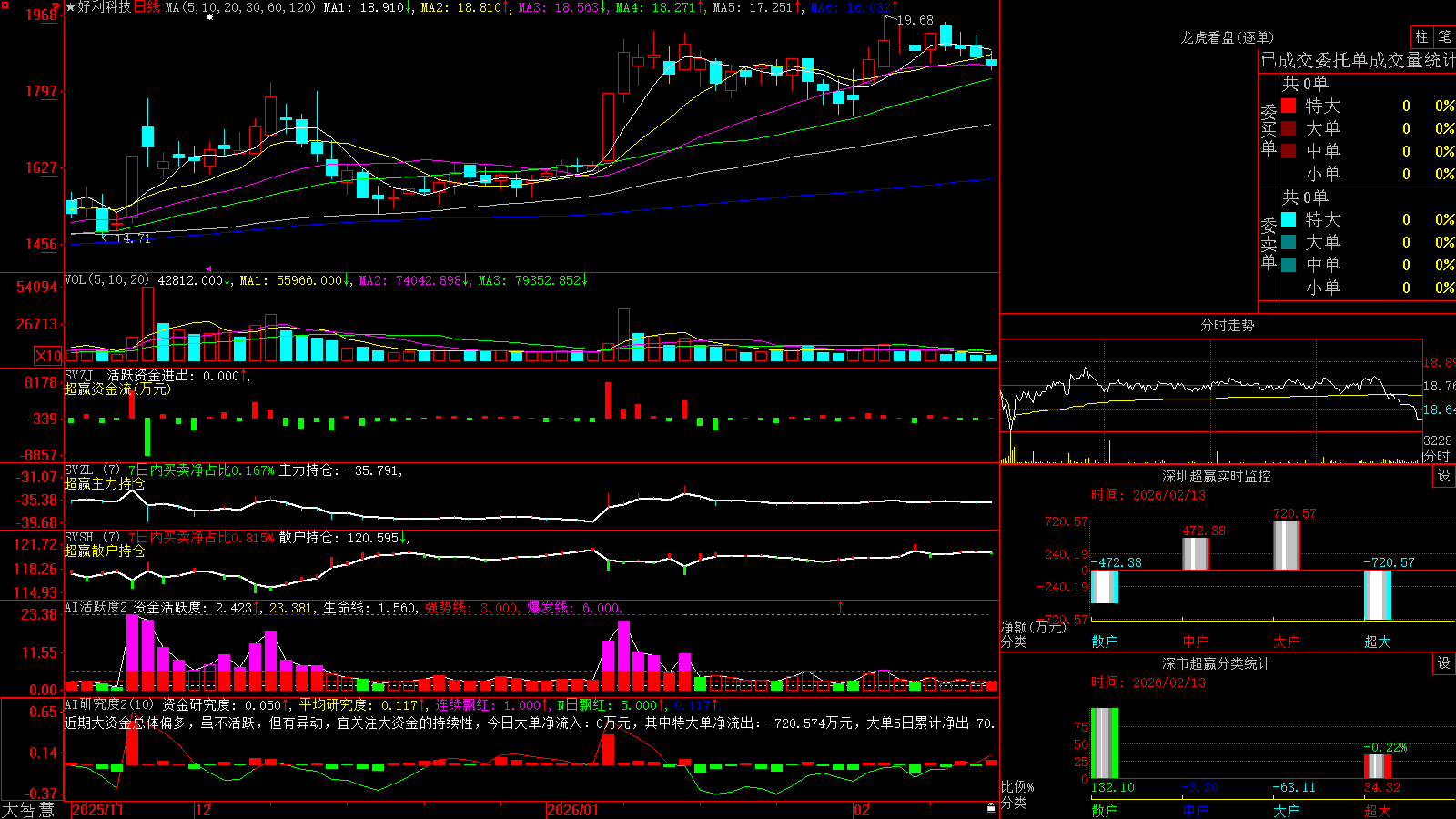This screenshot has width=1456, height=819.
Task: Select the teal 大单 sell-order swatch
Action: click(x=1289, y=242)
